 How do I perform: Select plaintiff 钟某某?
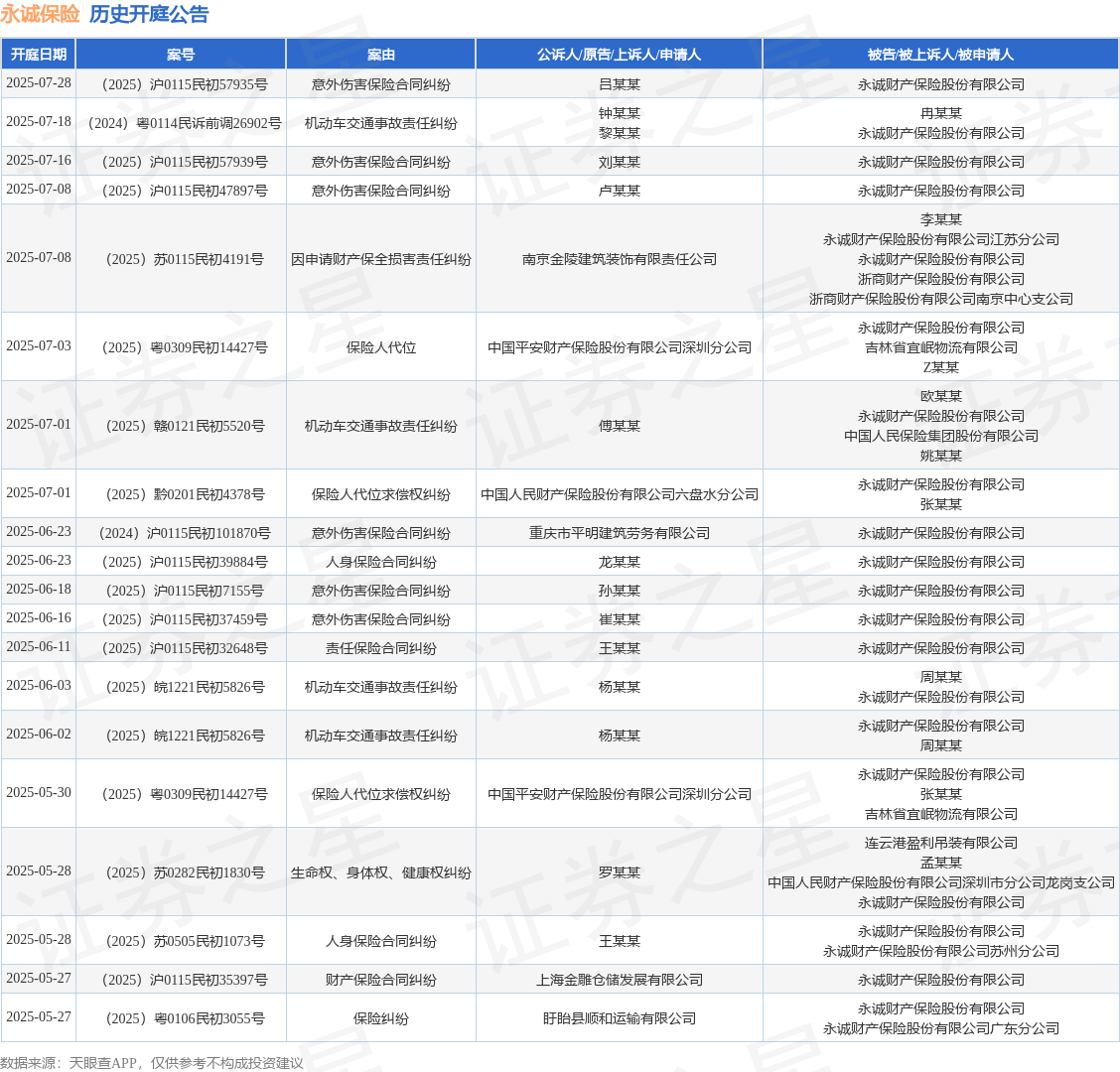point(620,113)
